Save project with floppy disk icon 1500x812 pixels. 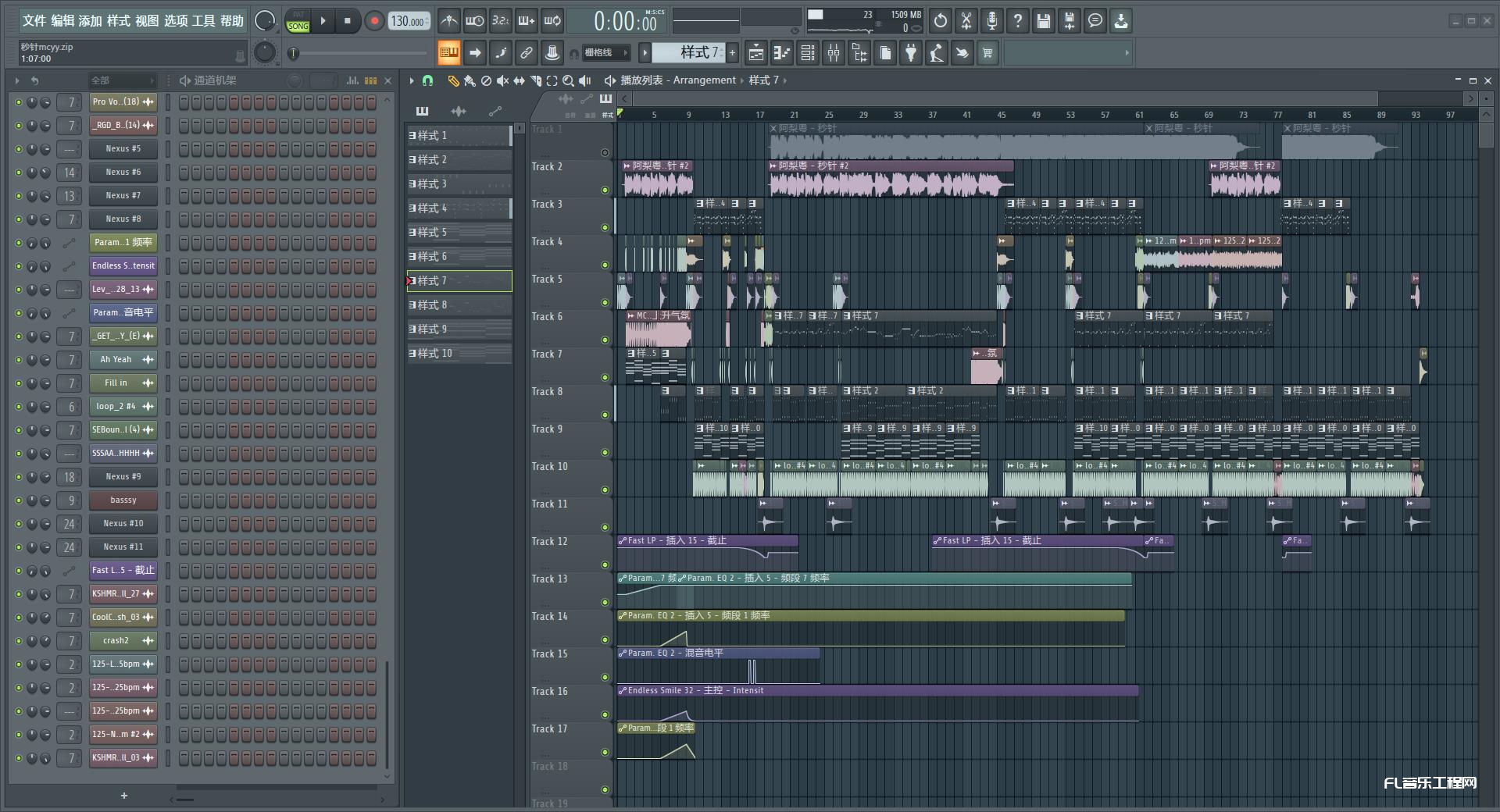(1044, 21)
